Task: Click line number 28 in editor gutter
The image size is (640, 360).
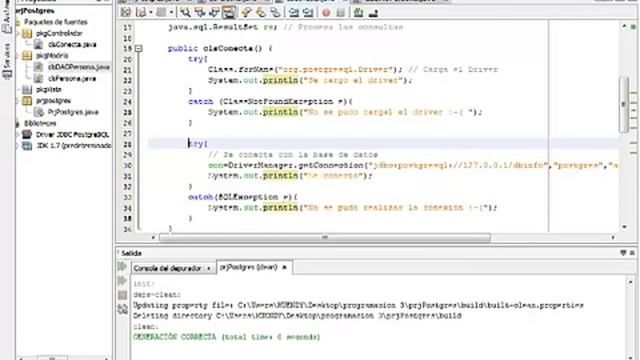Action: coord(127,144)
